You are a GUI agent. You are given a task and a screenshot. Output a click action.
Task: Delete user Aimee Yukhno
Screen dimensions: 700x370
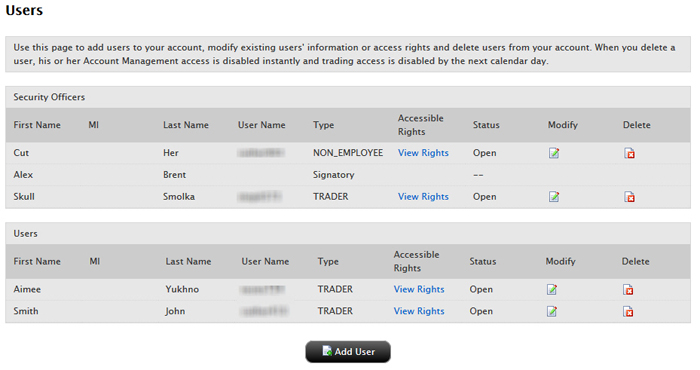point(628,290)
